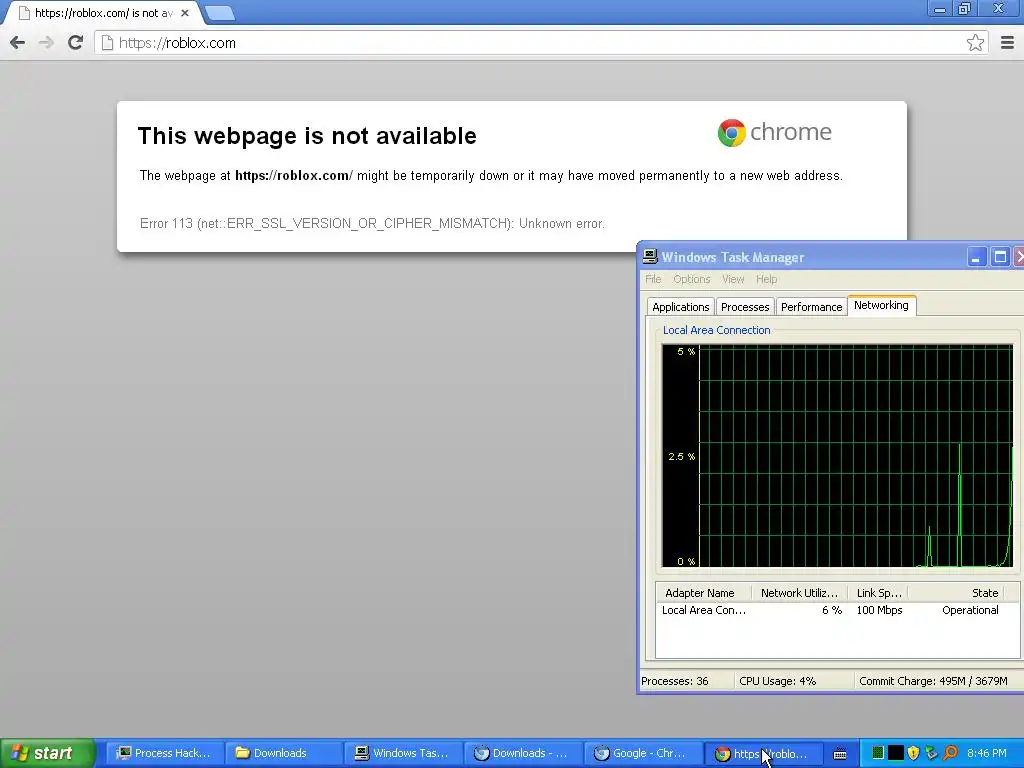Open the yellow security shield tray icon
This screenshot has width=1024, height=768.
(914, 753)
